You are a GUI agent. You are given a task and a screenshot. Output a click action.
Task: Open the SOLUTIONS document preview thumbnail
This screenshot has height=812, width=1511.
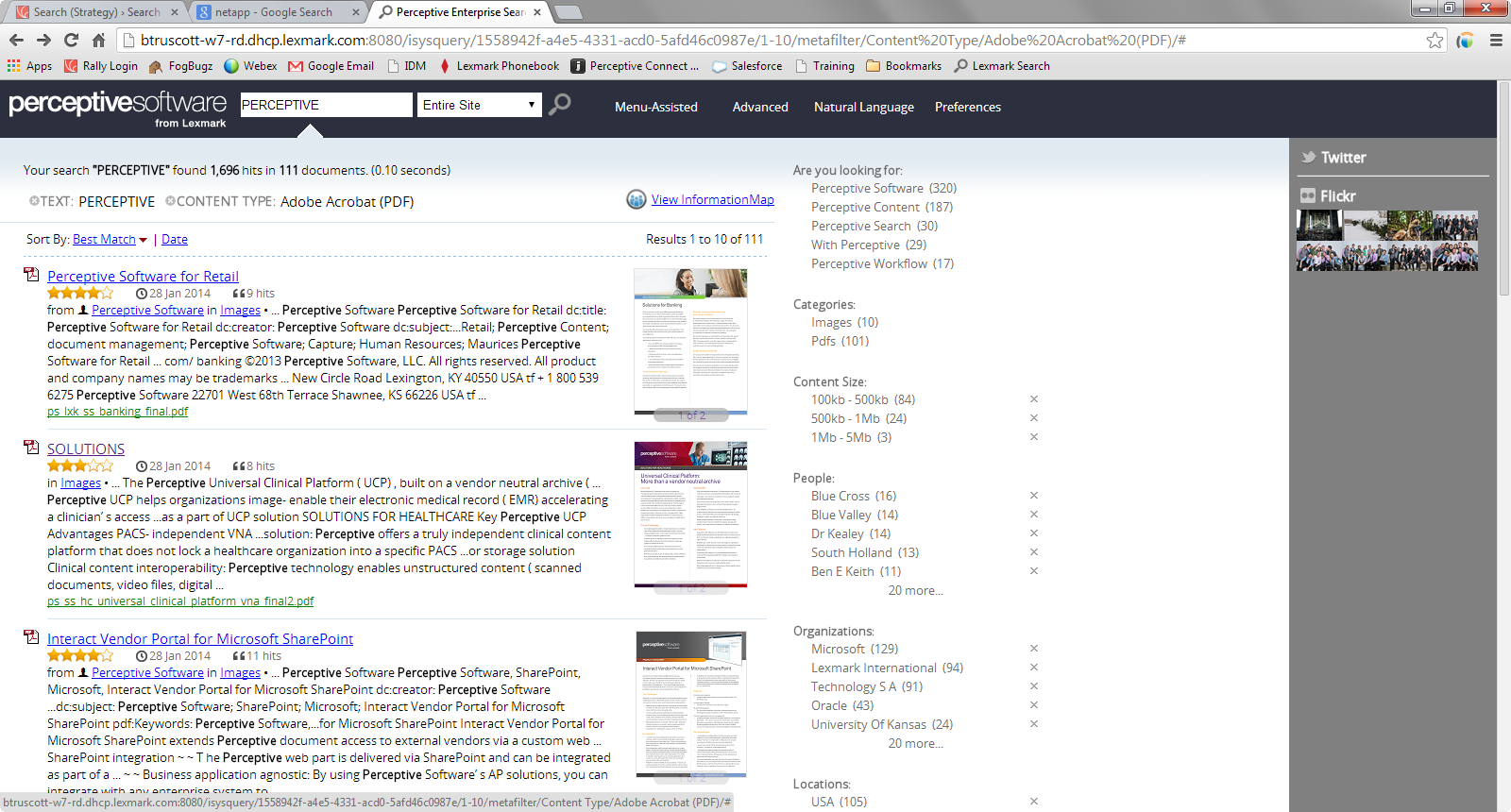690,516
